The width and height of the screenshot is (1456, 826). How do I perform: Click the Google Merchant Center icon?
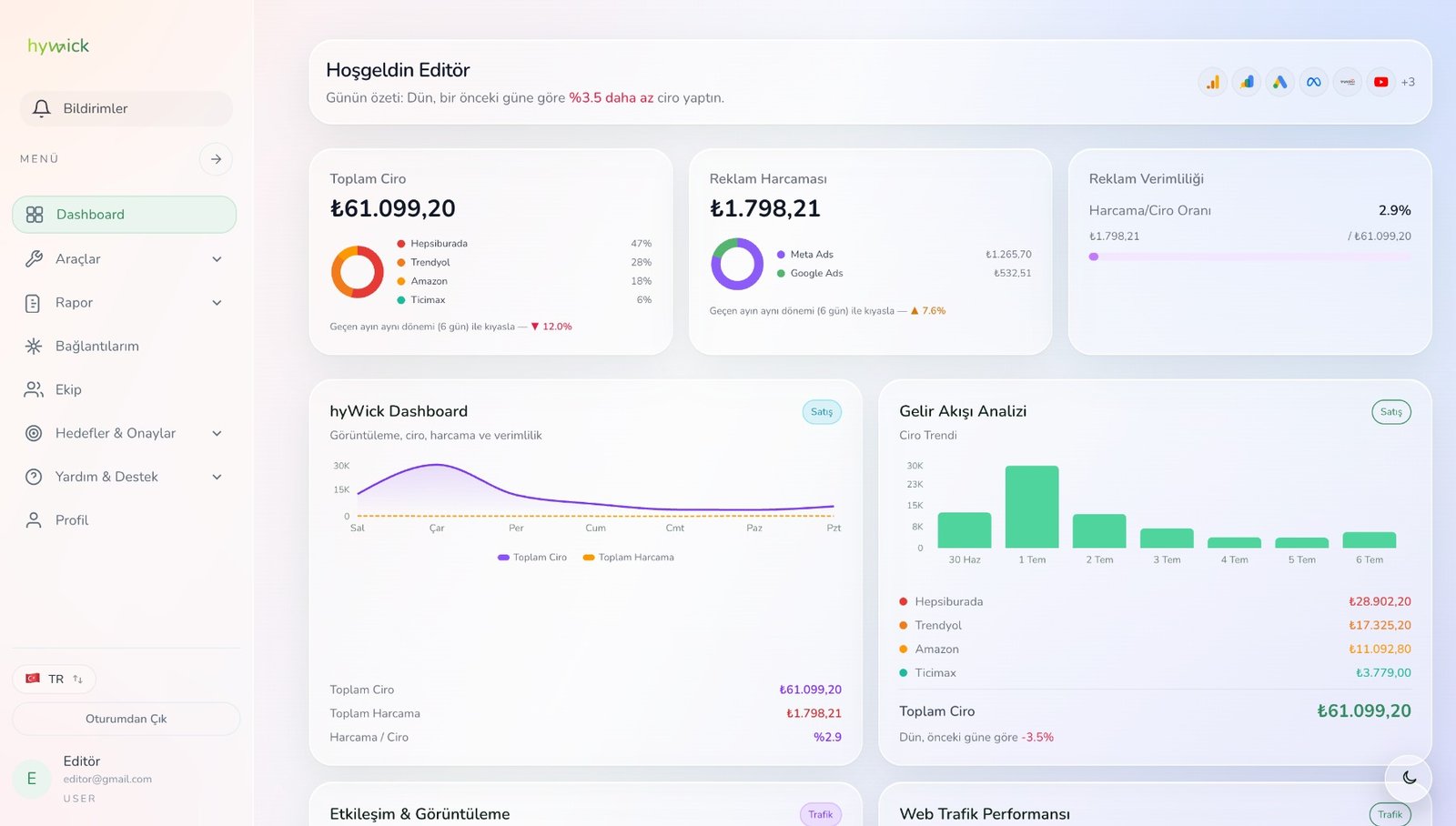pos(1247,82)
